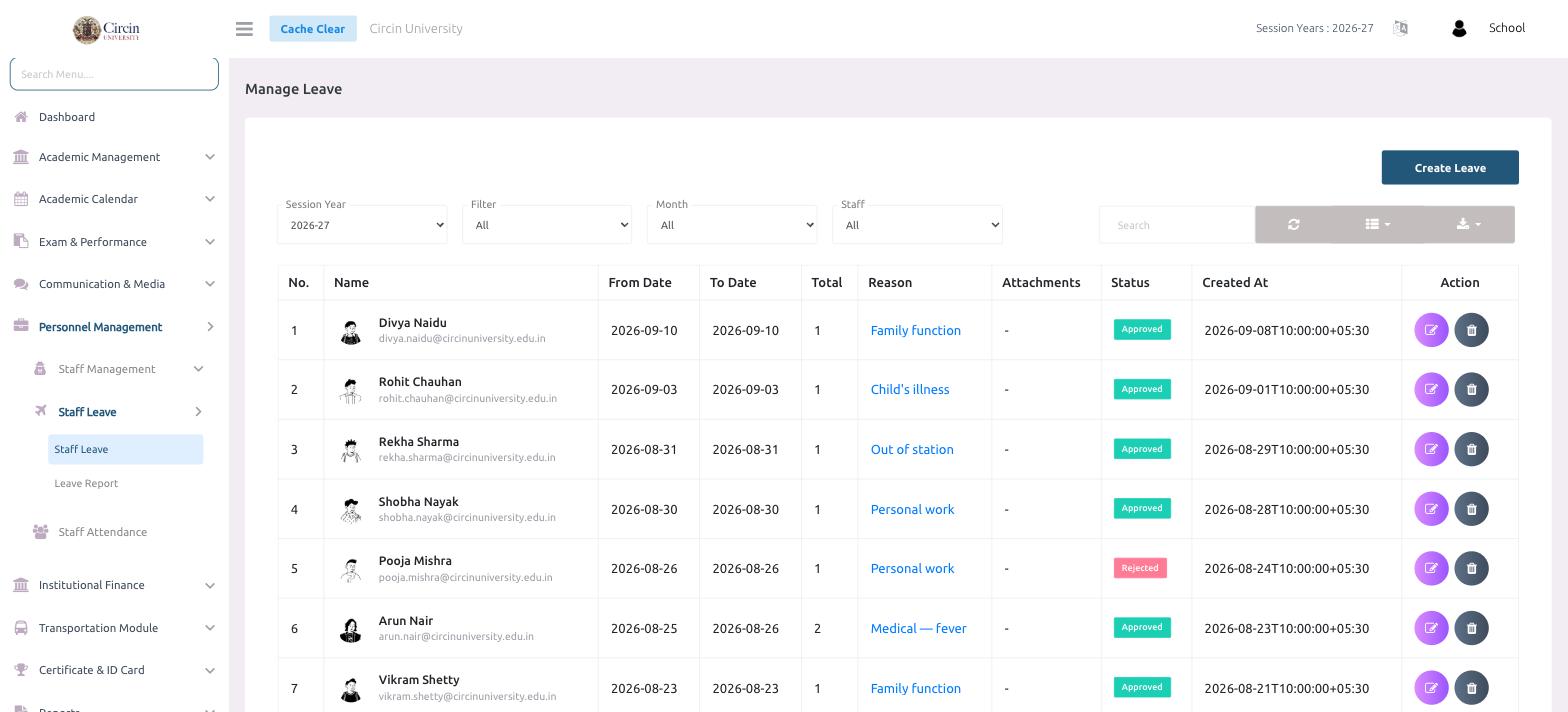Screen dimensions: 1568x712
Task: Click the Circin University logo
Action: pyautogui.click(x=107, y=29)
